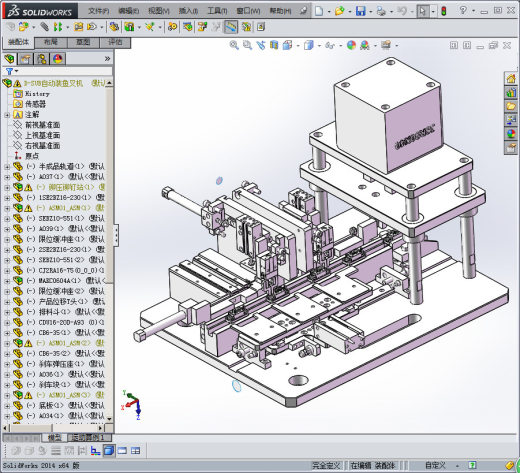Click the New document icon
Image resolution: width=520 pixels, height=473 pixels.
point(319,11)
